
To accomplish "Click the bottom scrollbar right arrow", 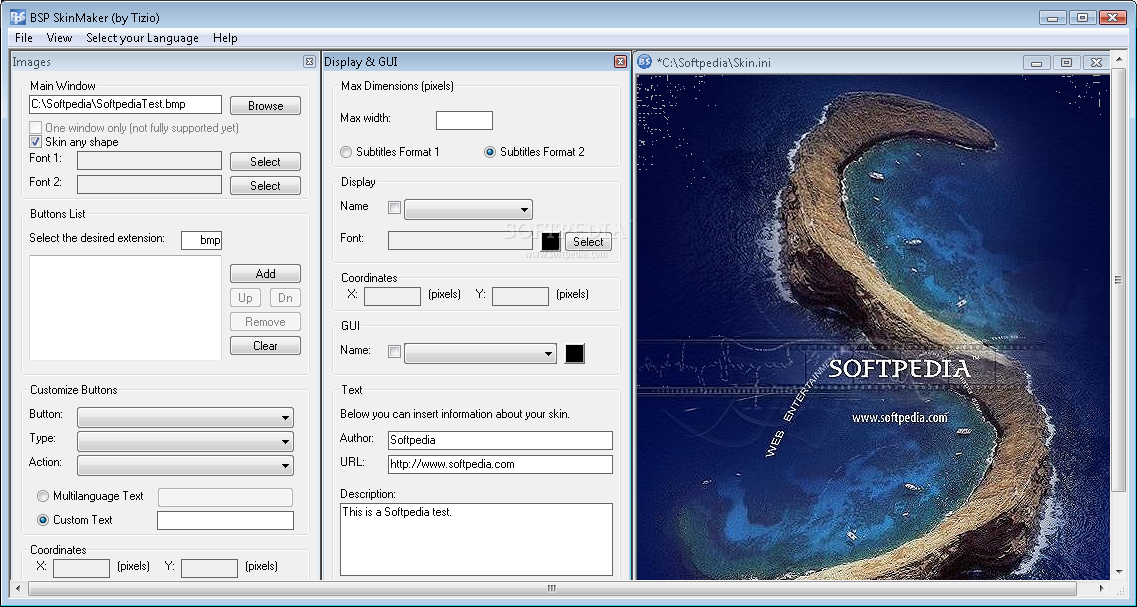I will pos(1102,588).
